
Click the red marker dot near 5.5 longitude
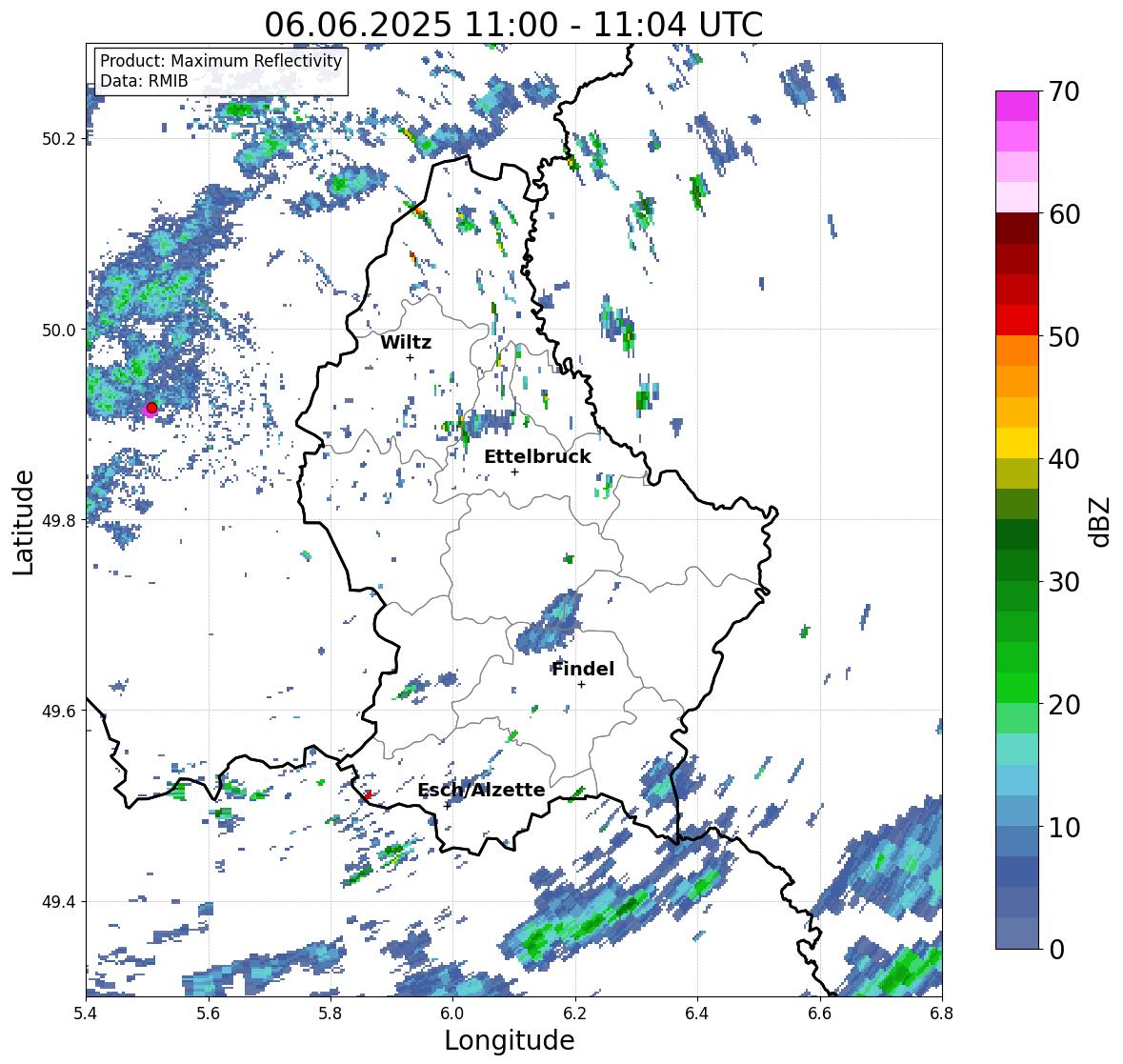[151, 408]
